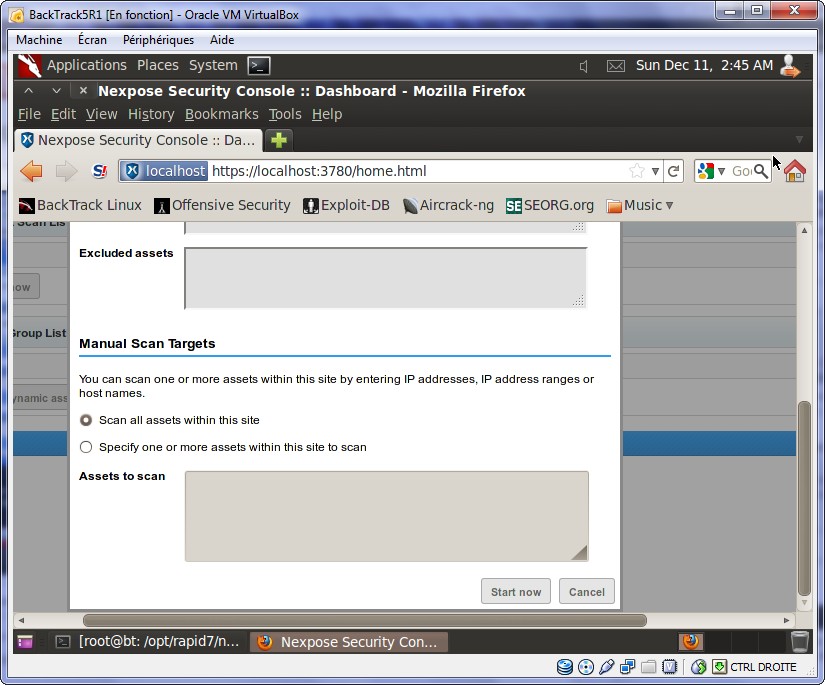Click the Assets to scan text area
The width and height of the screenshot is (825, 685).
tap(387, 516)
